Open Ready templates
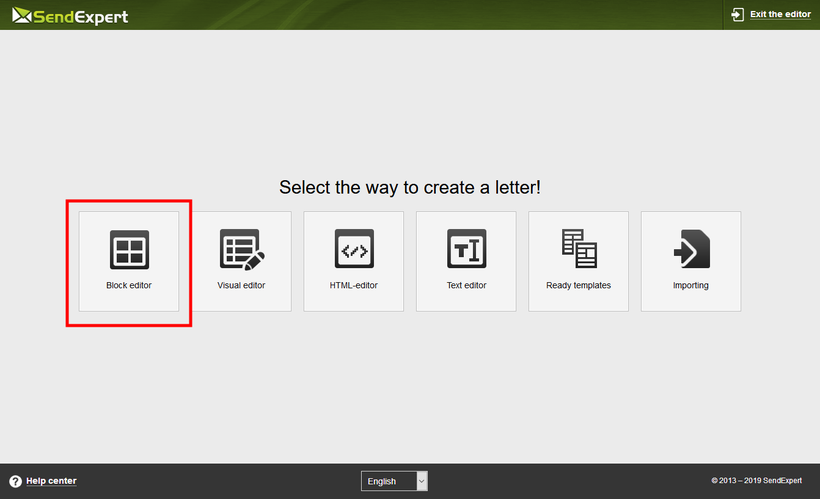Image resolution: width=820 pixels, height=499 pixels. coord(578,262)
